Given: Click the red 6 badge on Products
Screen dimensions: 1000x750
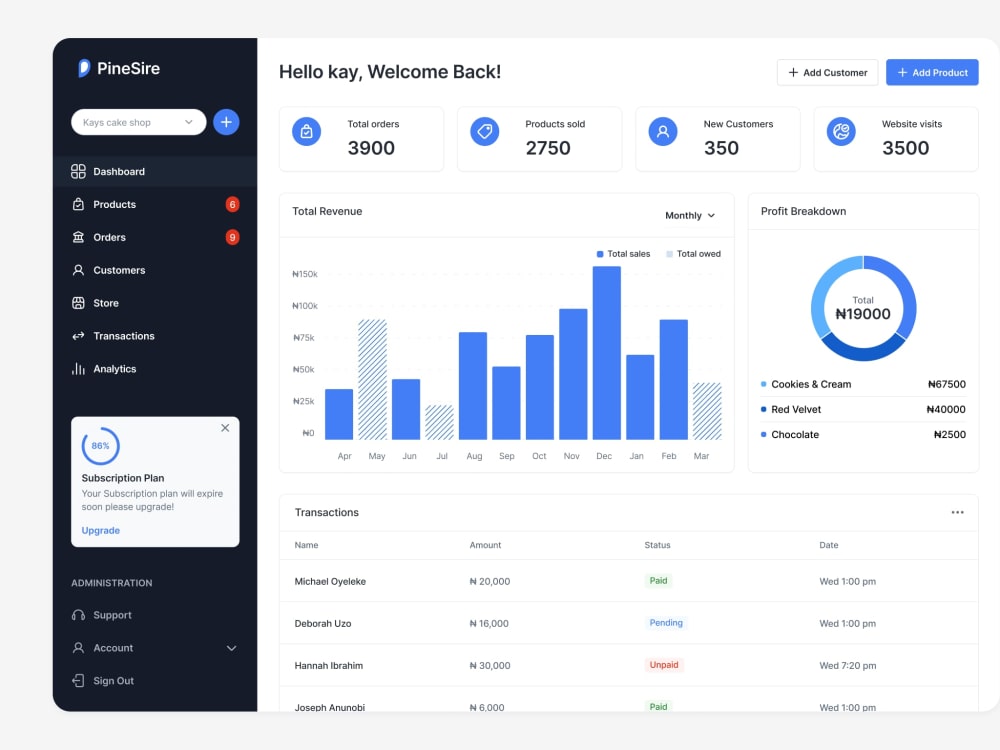Looking at the screenshot, I should tap(232, 204).
